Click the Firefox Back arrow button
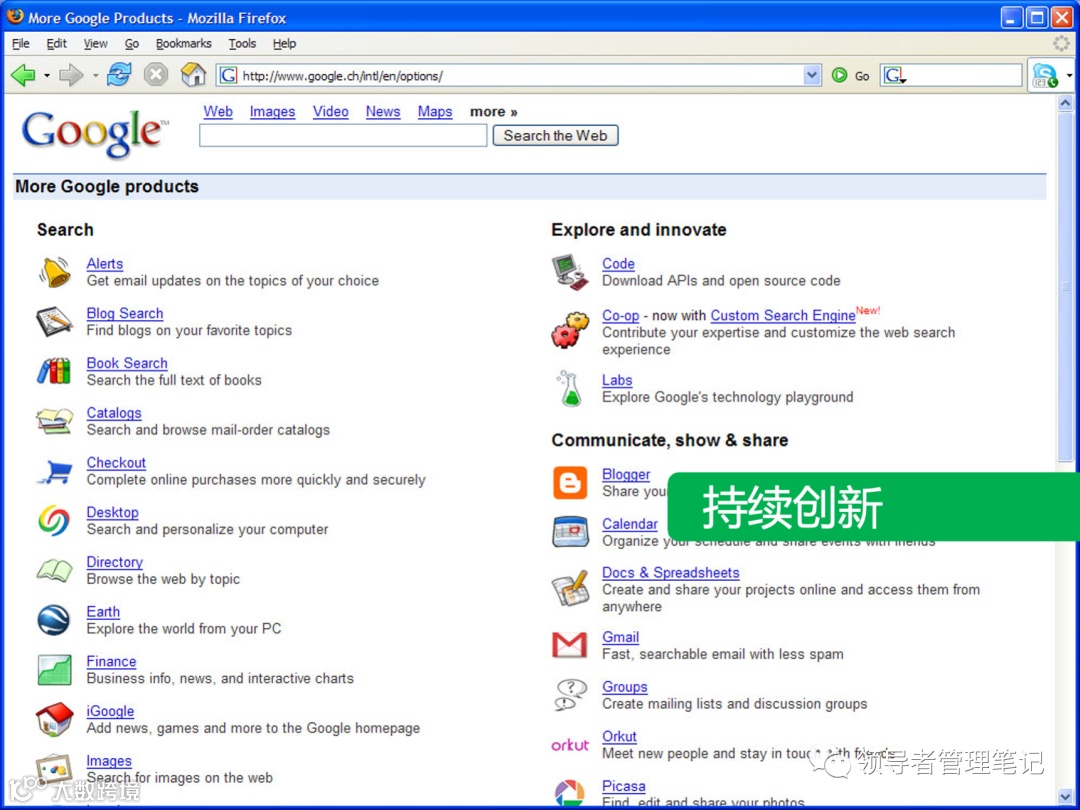 23,75
